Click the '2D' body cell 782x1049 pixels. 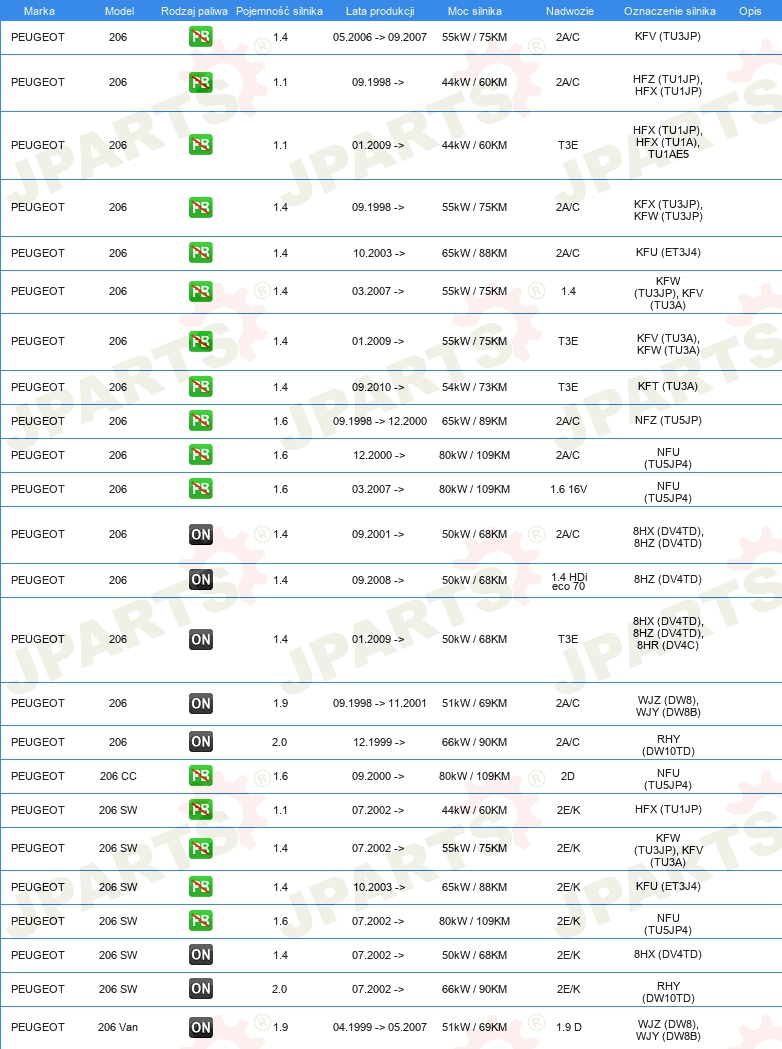coord(567,776)
